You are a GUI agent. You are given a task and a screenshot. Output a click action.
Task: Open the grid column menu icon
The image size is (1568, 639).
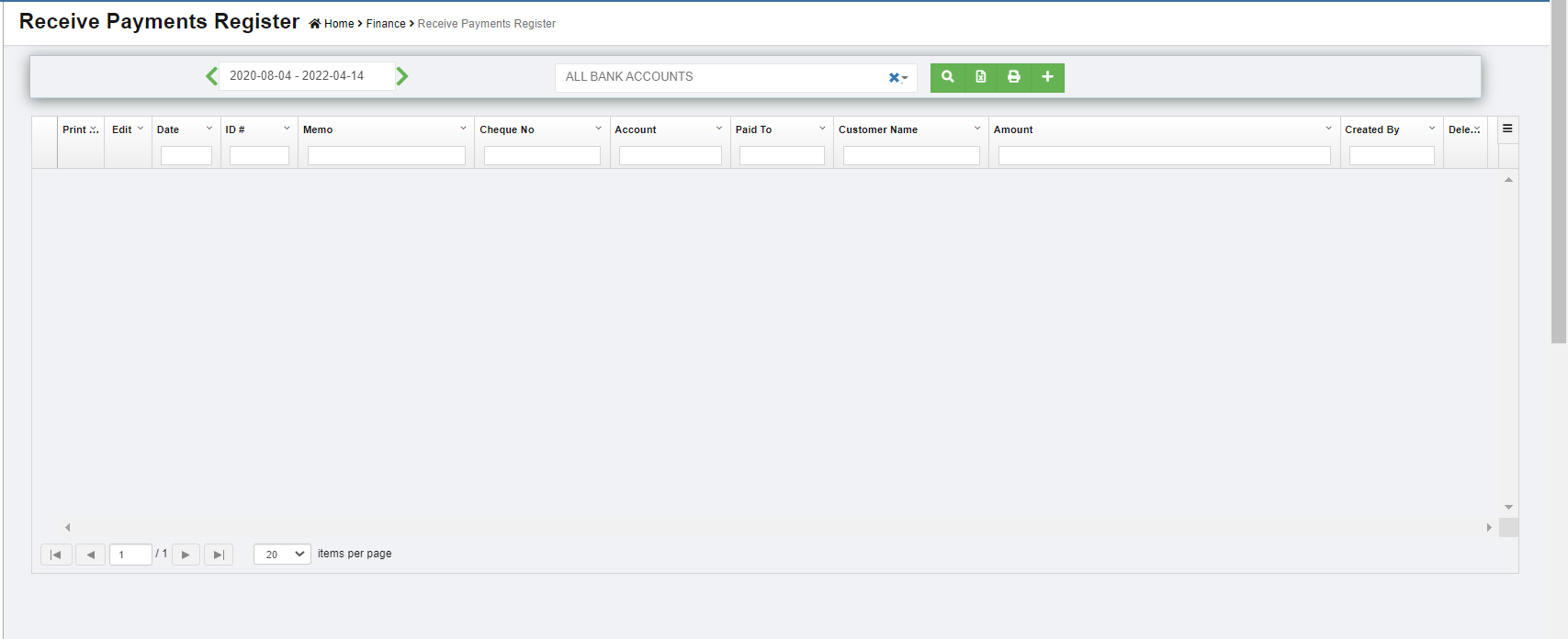click(1507, 129)
